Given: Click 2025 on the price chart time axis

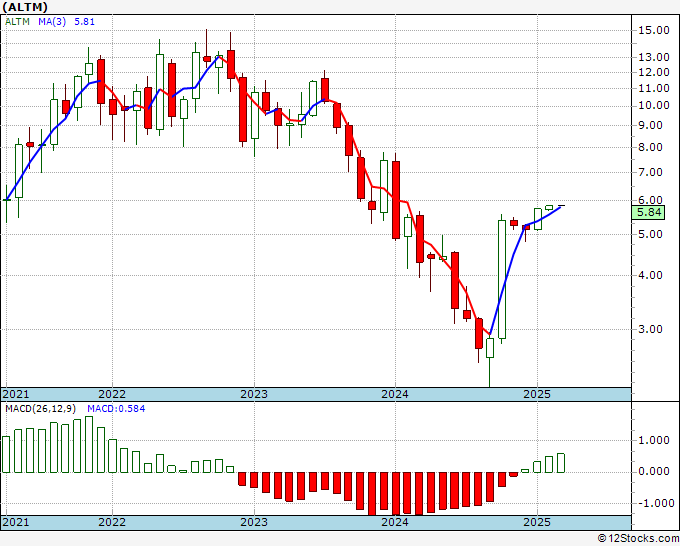Looking at the screenshot, I should tap(537, 394).
